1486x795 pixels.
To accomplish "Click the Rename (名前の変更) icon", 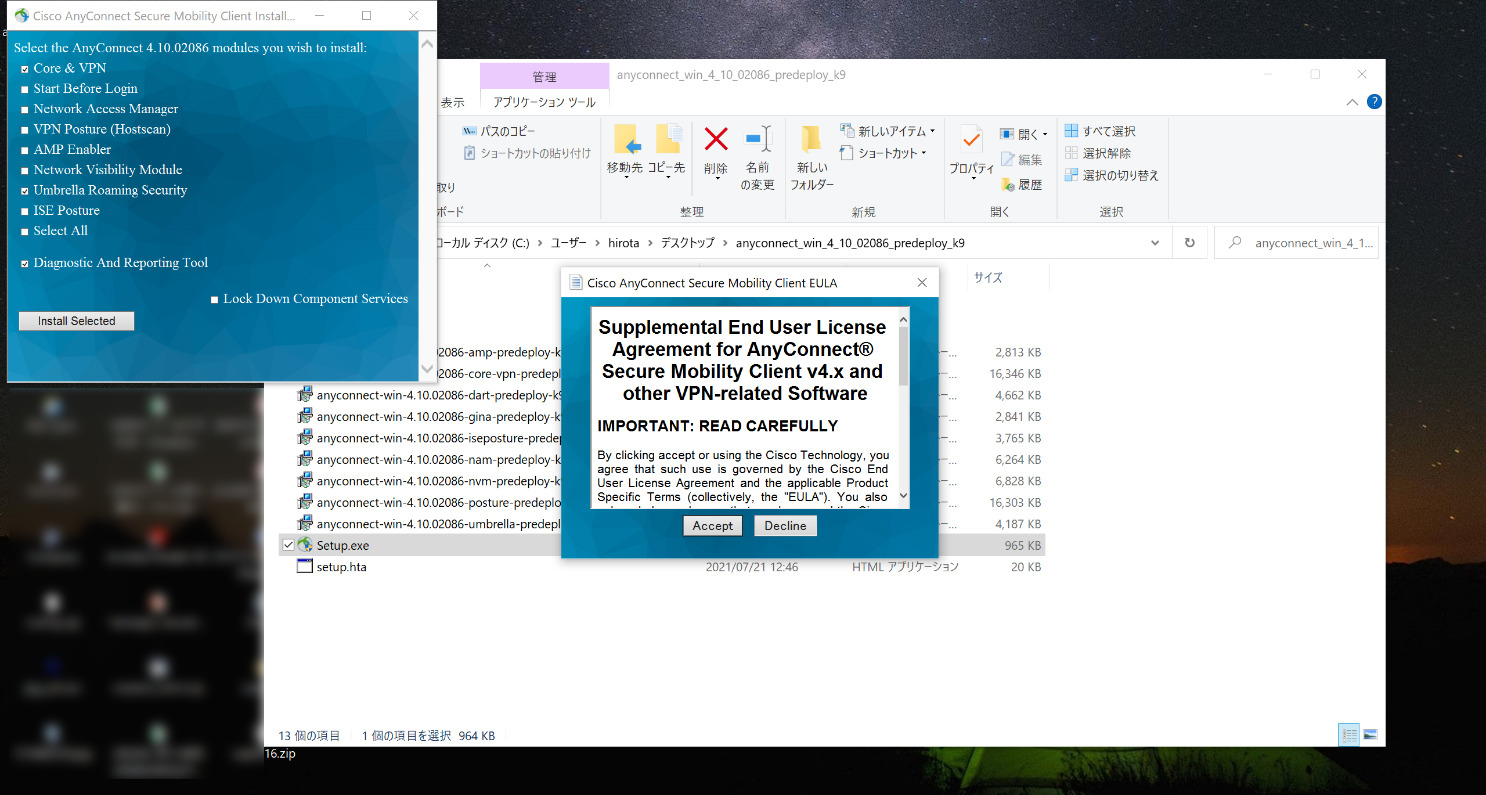I will click(758, 140).
